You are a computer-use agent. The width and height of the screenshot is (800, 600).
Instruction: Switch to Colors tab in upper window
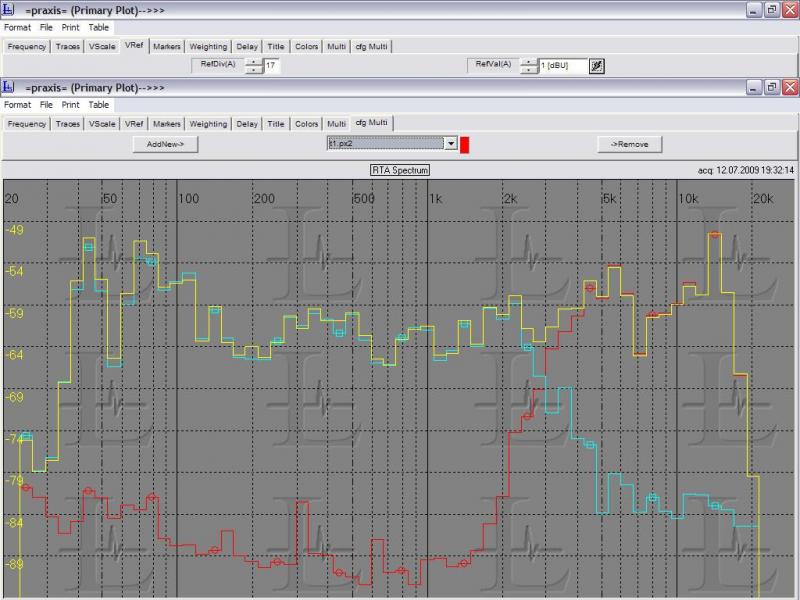point(307,46)
